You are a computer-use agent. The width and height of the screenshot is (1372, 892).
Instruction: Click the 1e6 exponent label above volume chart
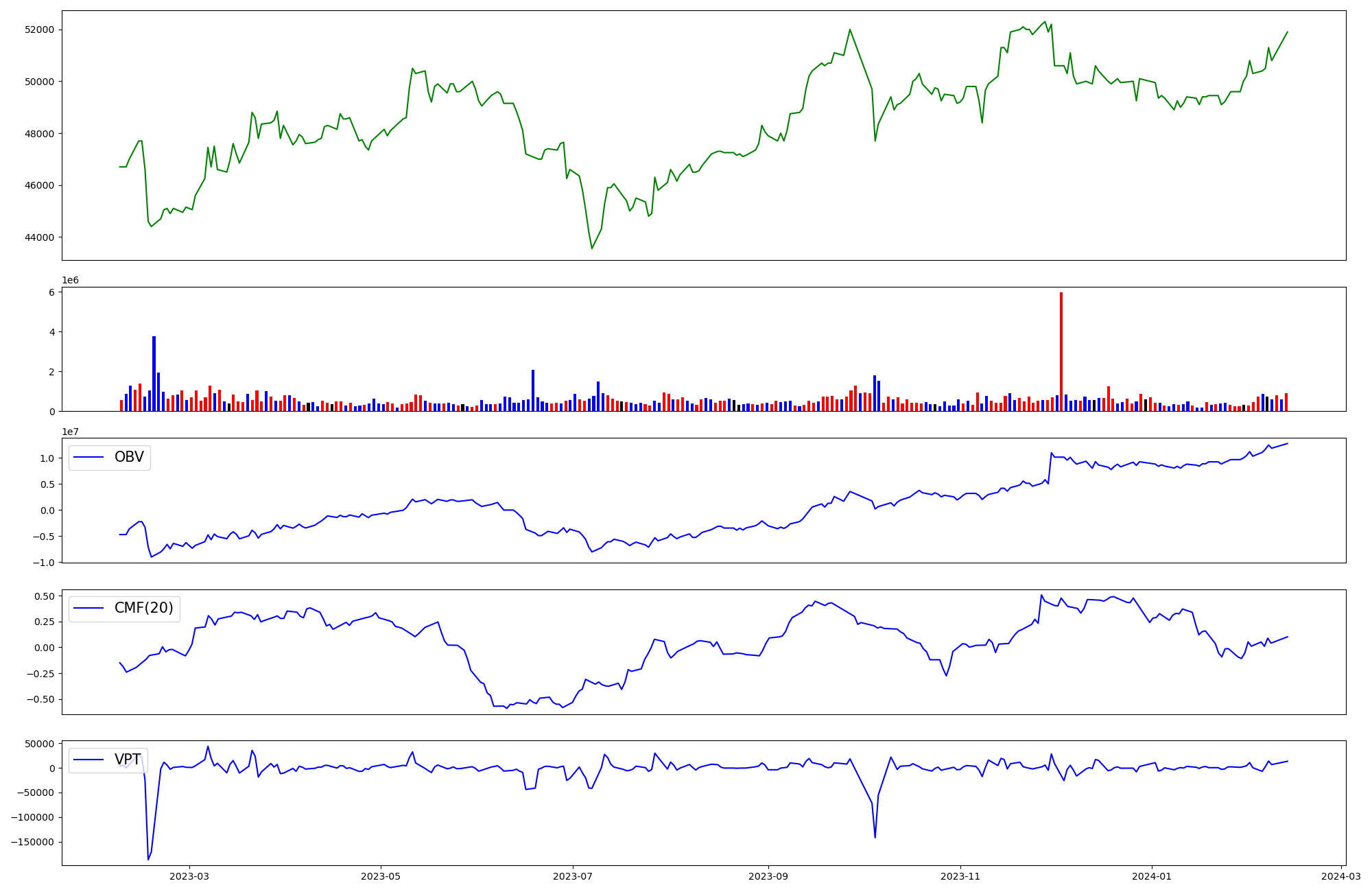point(71,281)
